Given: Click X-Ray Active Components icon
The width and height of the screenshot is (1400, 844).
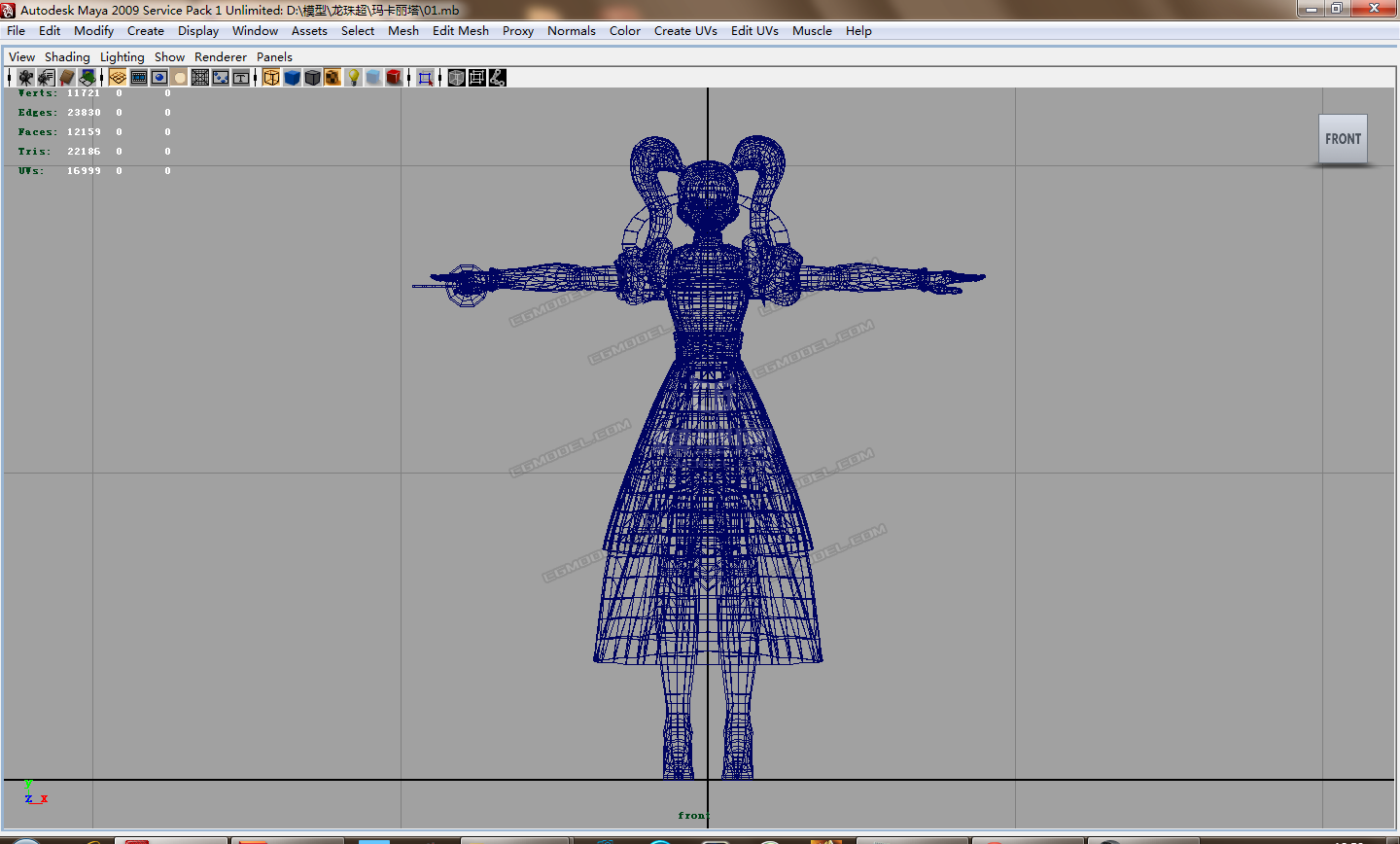Looking at the screenshot, I should click(x=476, y=77).
